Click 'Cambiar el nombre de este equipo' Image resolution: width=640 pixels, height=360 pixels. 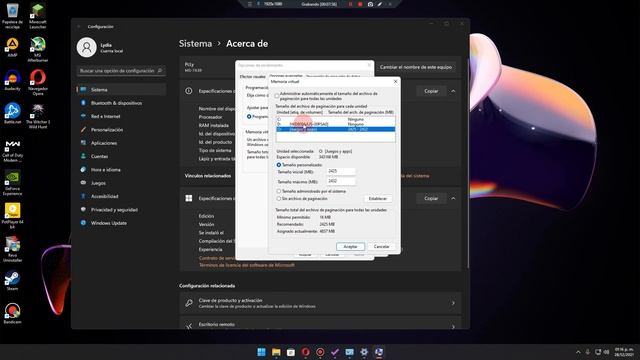[x=416, y=67]
